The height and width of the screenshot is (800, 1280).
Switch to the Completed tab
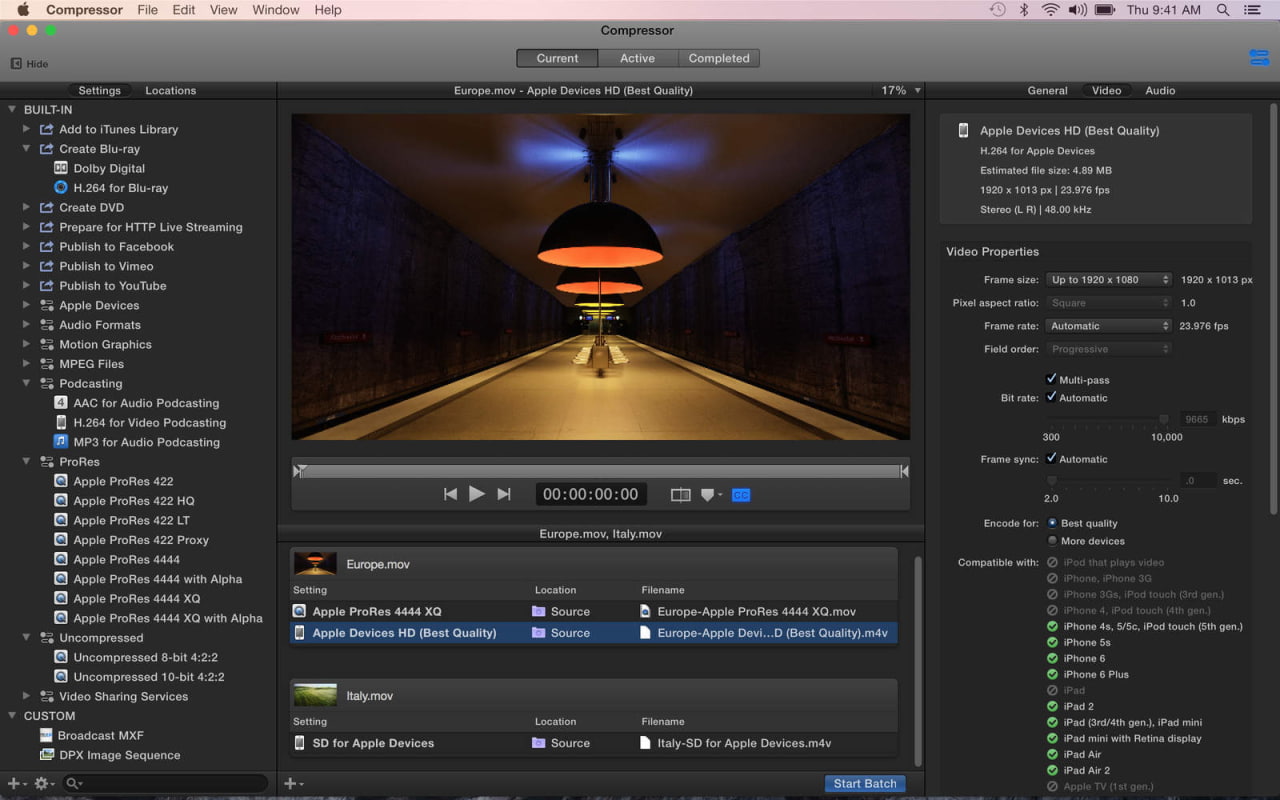pos(718,58)
